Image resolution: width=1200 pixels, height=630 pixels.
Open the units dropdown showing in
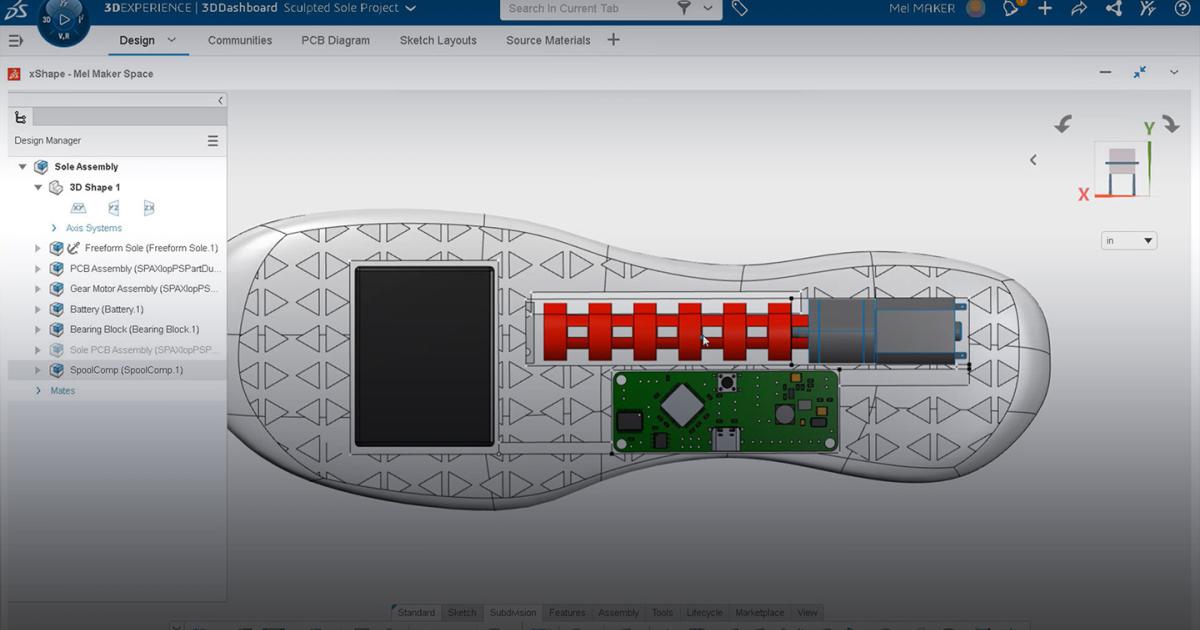[1128, 240]
